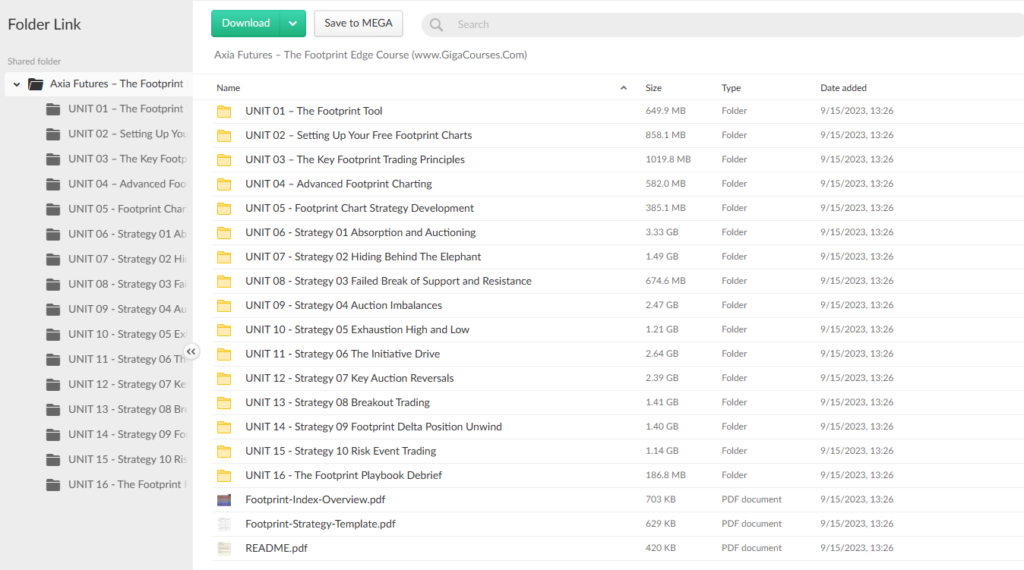The width and height of the screenshot is (1024, 570).
Task: Click the breadcrumb 'Axia Futures – The Footprint Edge Course'
Action: 370,55
